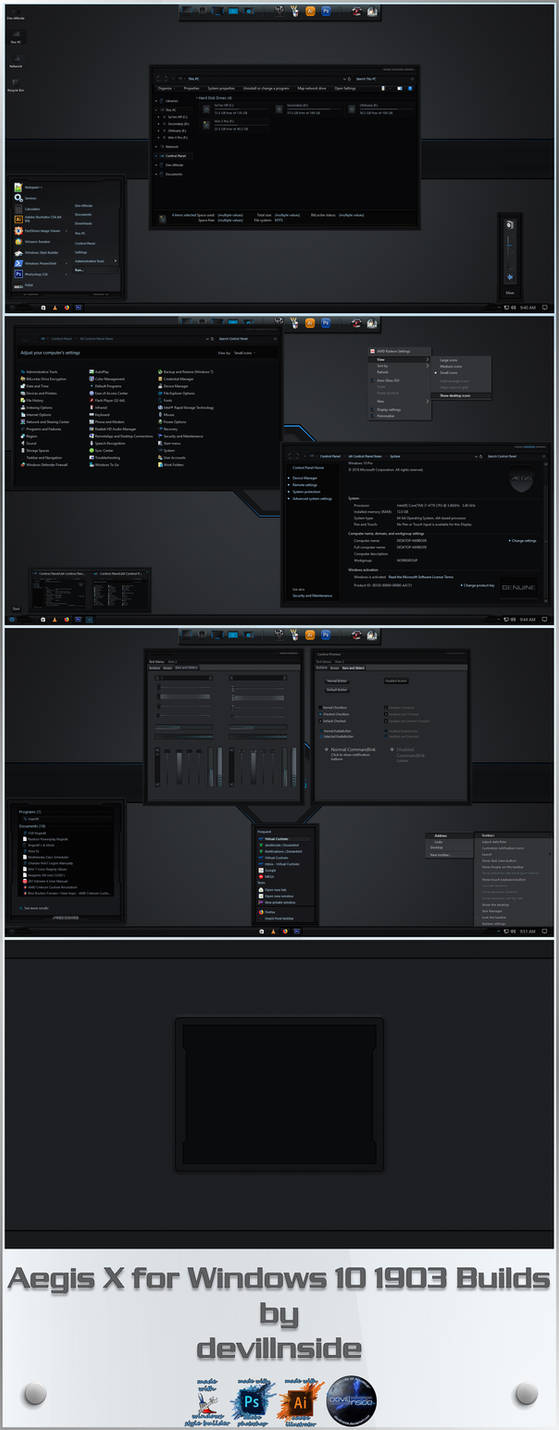Open Mixer link in volume flyout
559x1430 pixels.
point(510,292)
